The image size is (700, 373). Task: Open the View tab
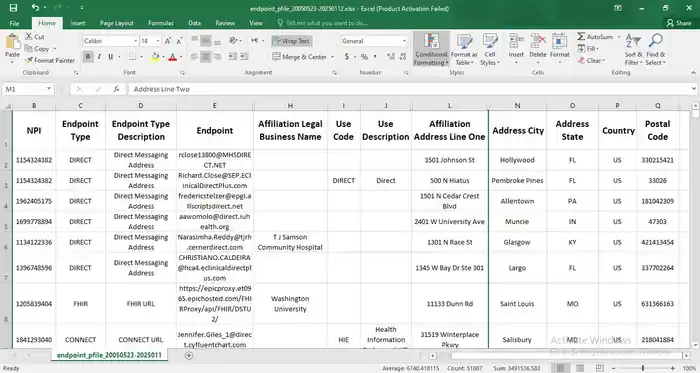click(256, 23)
